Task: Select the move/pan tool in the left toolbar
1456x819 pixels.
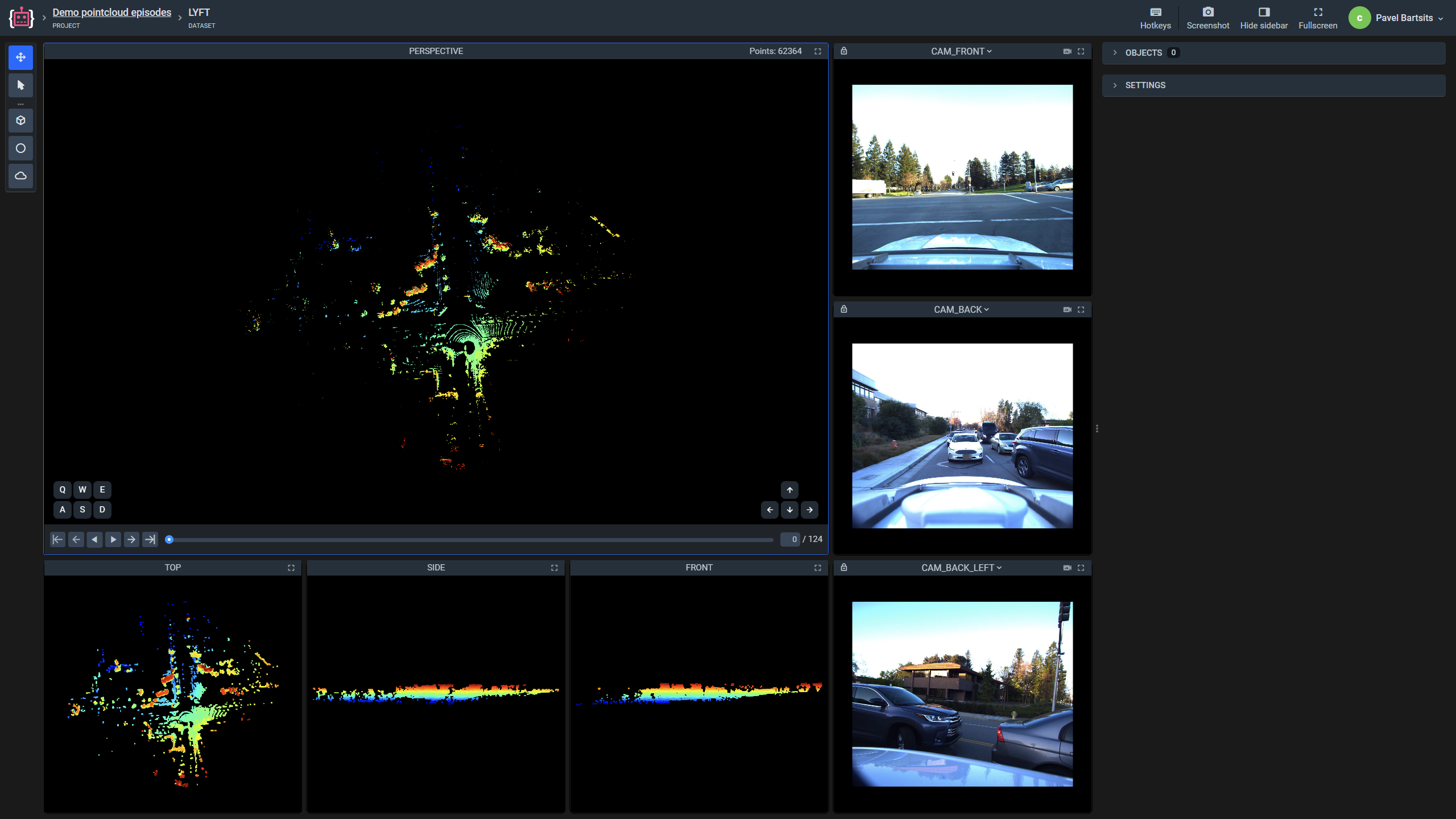Action: click(20, 57)
